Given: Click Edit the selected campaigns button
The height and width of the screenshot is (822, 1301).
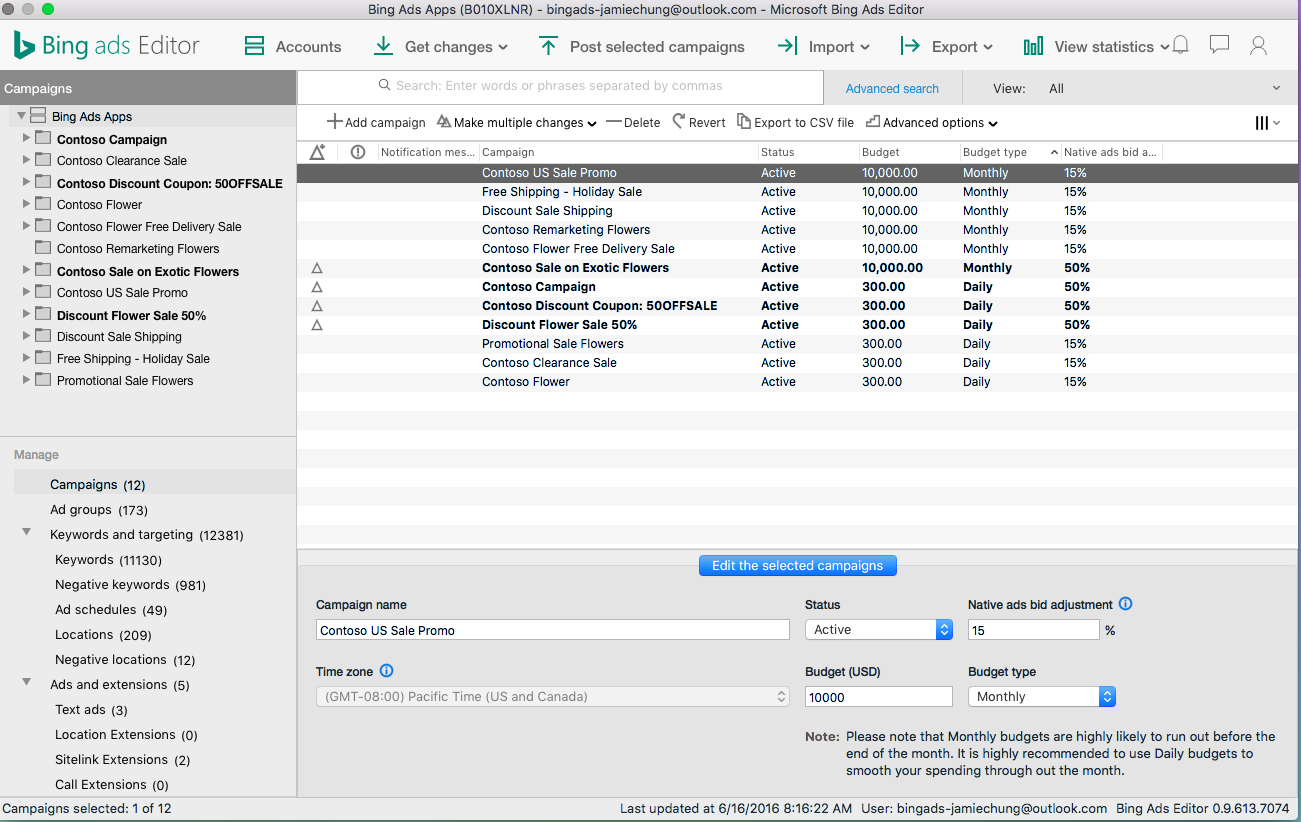Looking at the screenshot, I should [797, 565].
